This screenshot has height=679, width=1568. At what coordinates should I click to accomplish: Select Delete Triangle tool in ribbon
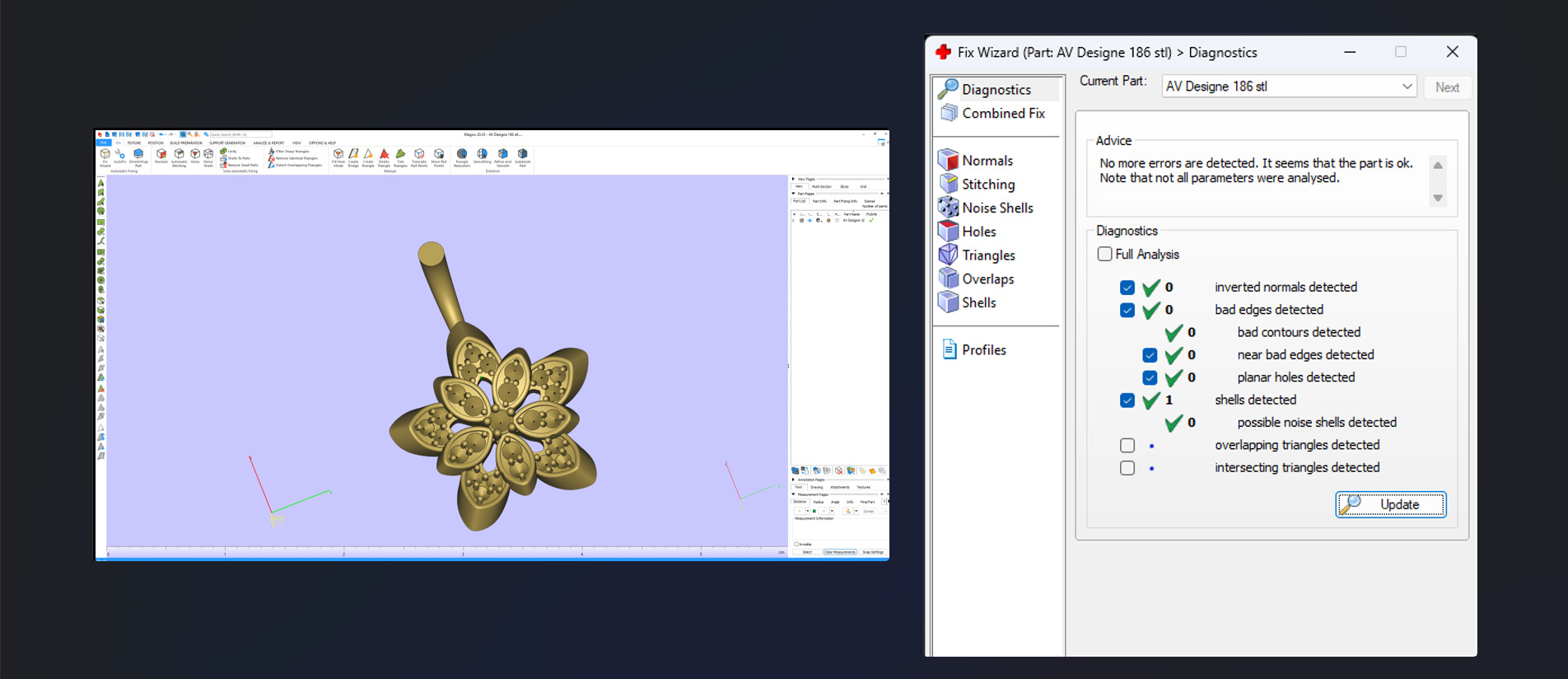(x=384, y=158)
